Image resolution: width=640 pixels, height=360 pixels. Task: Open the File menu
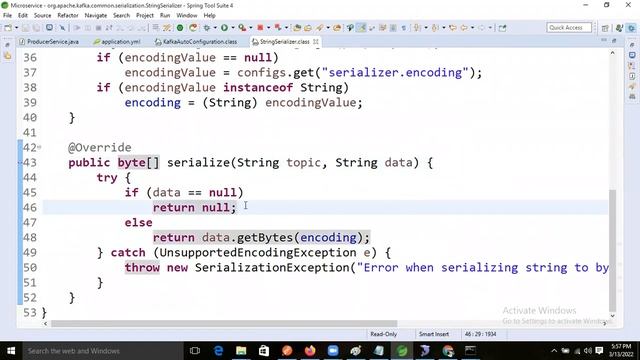coord(7,15)
